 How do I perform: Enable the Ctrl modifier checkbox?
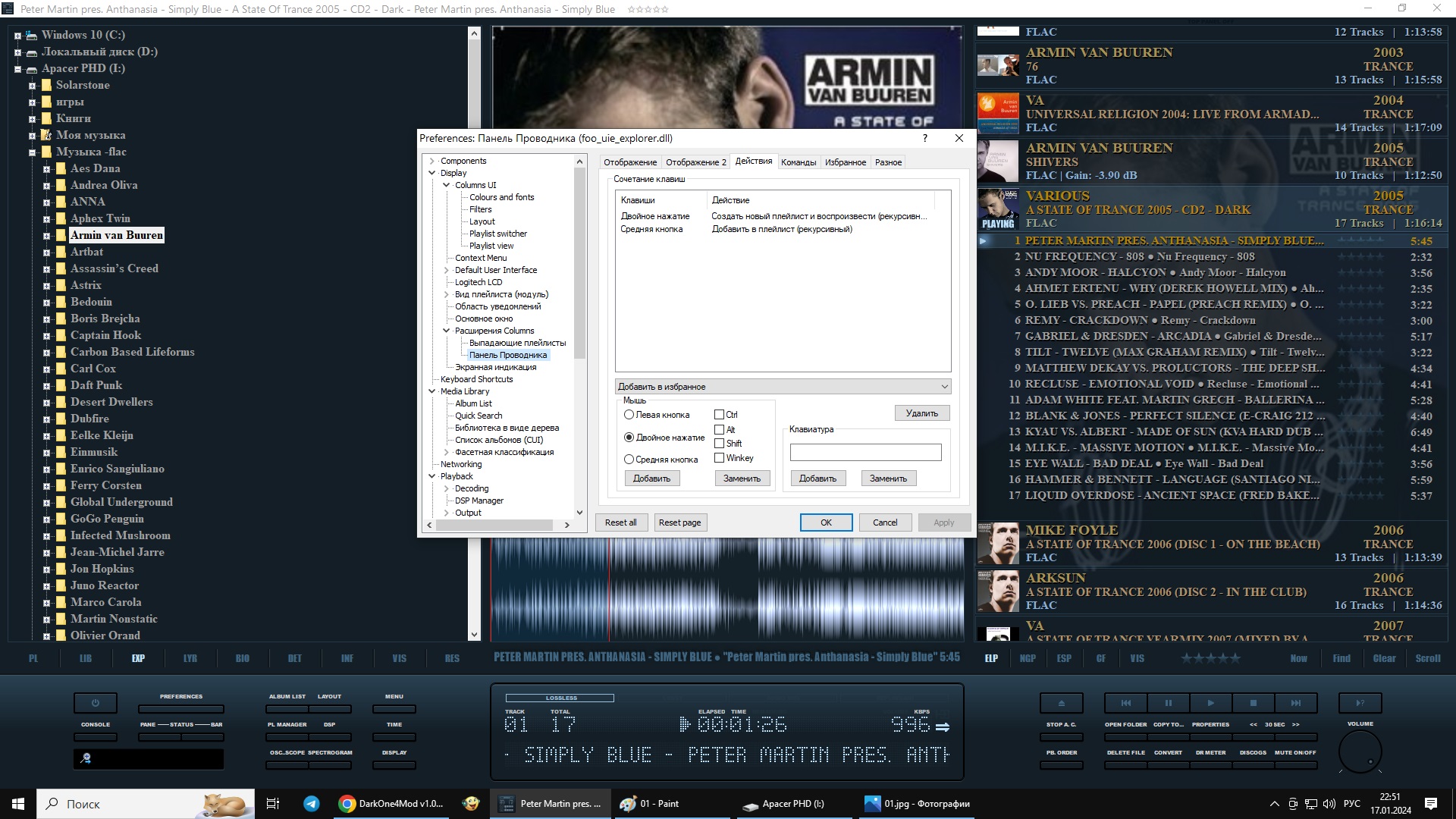click(719, 415)
